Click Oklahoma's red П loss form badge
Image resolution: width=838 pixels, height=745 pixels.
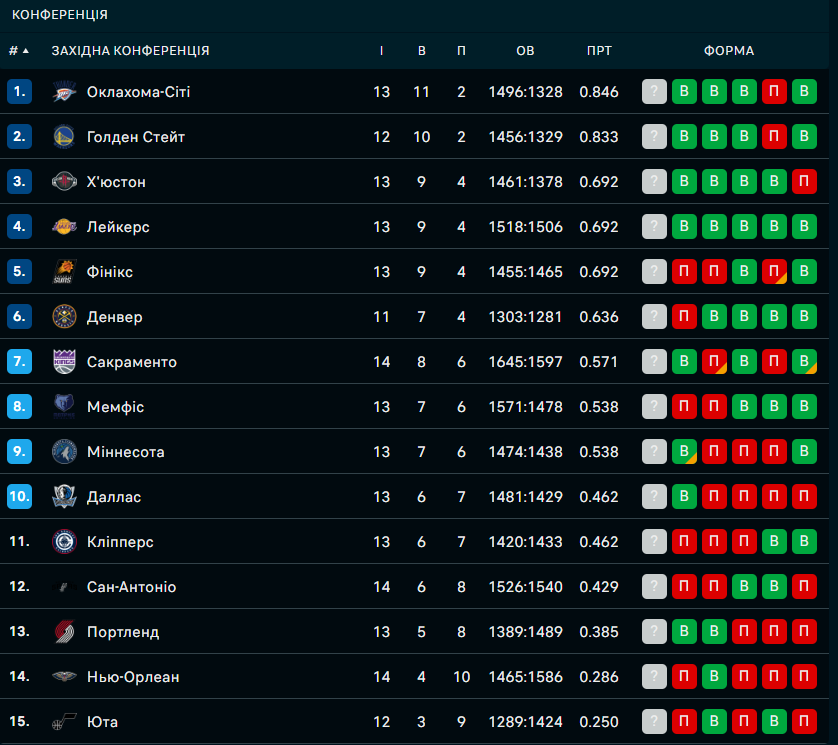pyautogui.click(x=774, y=92)
